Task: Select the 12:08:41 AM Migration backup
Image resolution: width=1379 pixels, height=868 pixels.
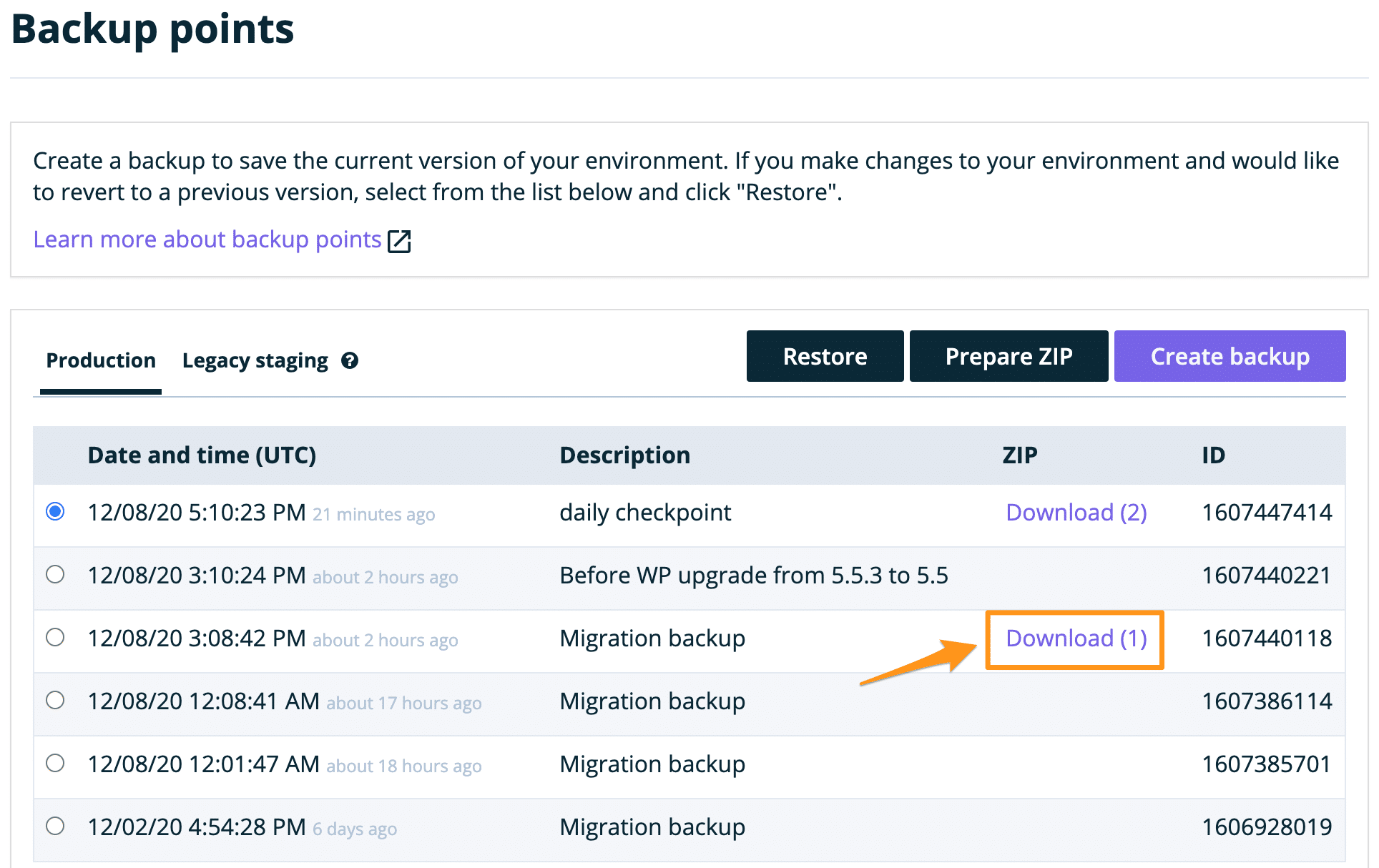Action: (56, 701)
